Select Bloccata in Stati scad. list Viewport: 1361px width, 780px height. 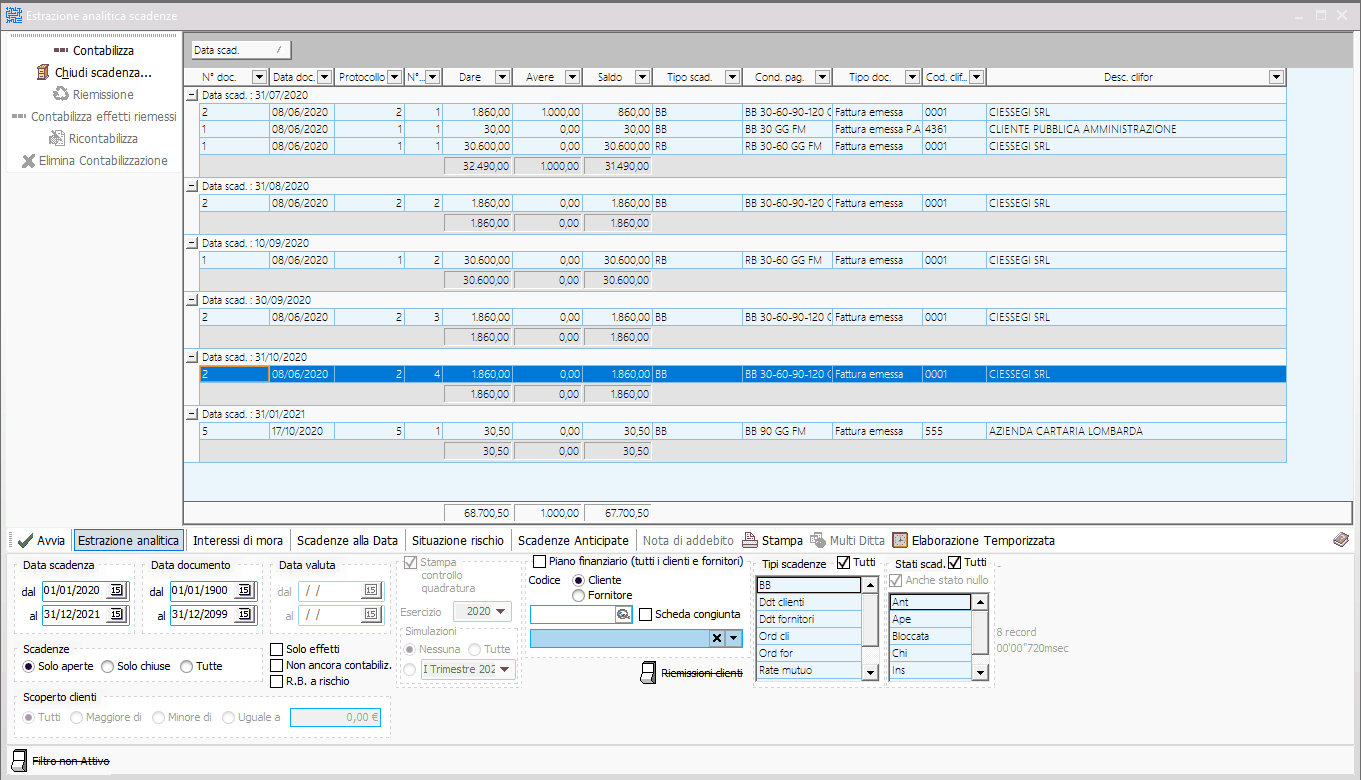point(930,636)
